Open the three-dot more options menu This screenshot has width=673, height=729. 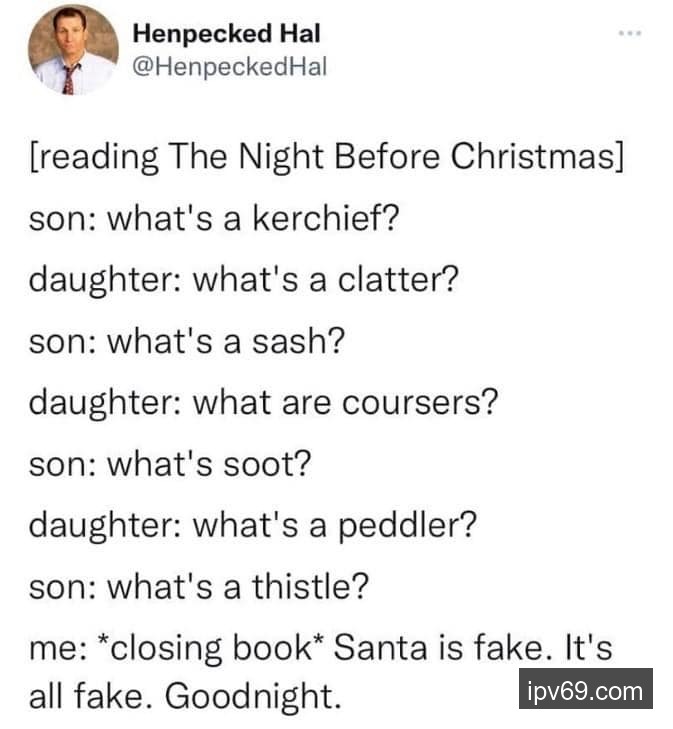click(628, 34)
